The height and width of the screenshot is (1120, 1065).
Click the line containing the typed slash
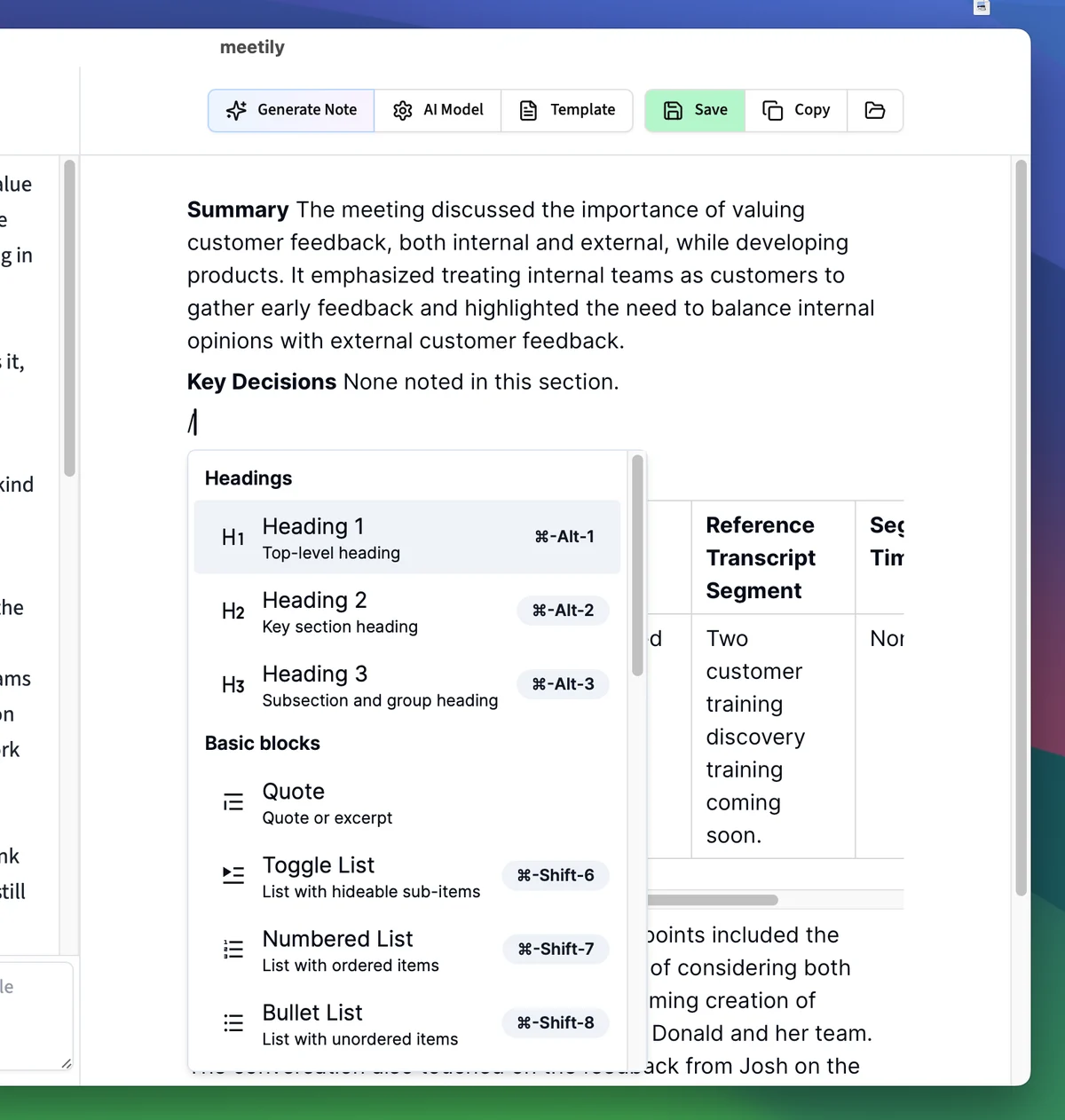545,422
